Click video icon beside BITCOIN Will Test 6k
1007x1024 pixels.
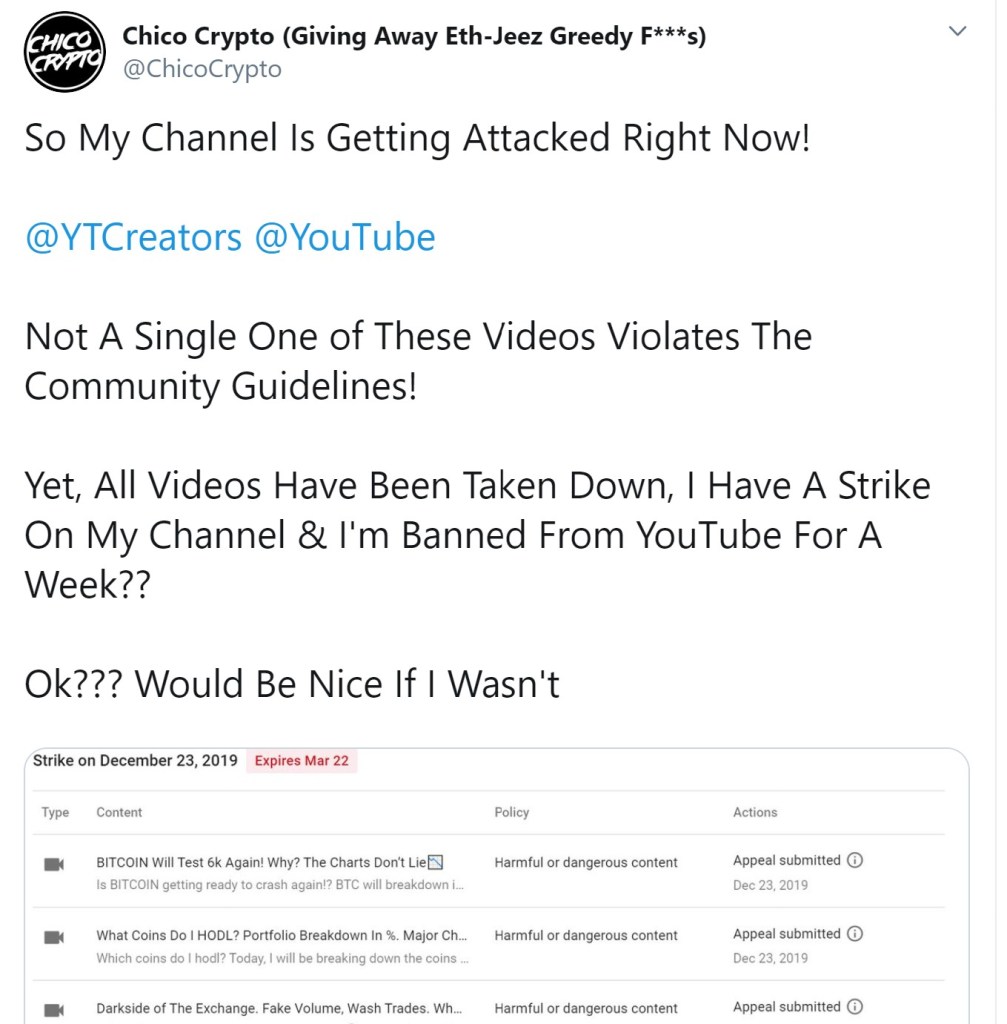[54, 864]
